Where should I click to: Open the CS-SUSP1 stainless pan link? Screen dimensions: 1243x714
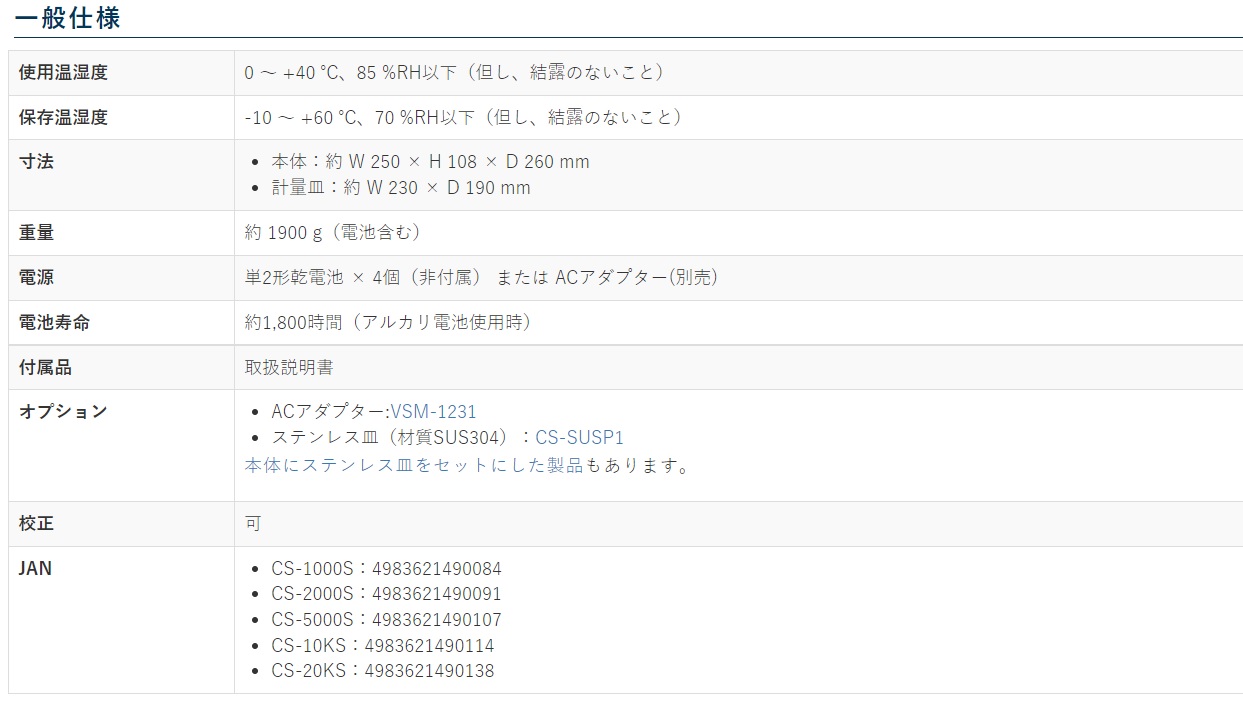tap(579, 438)
